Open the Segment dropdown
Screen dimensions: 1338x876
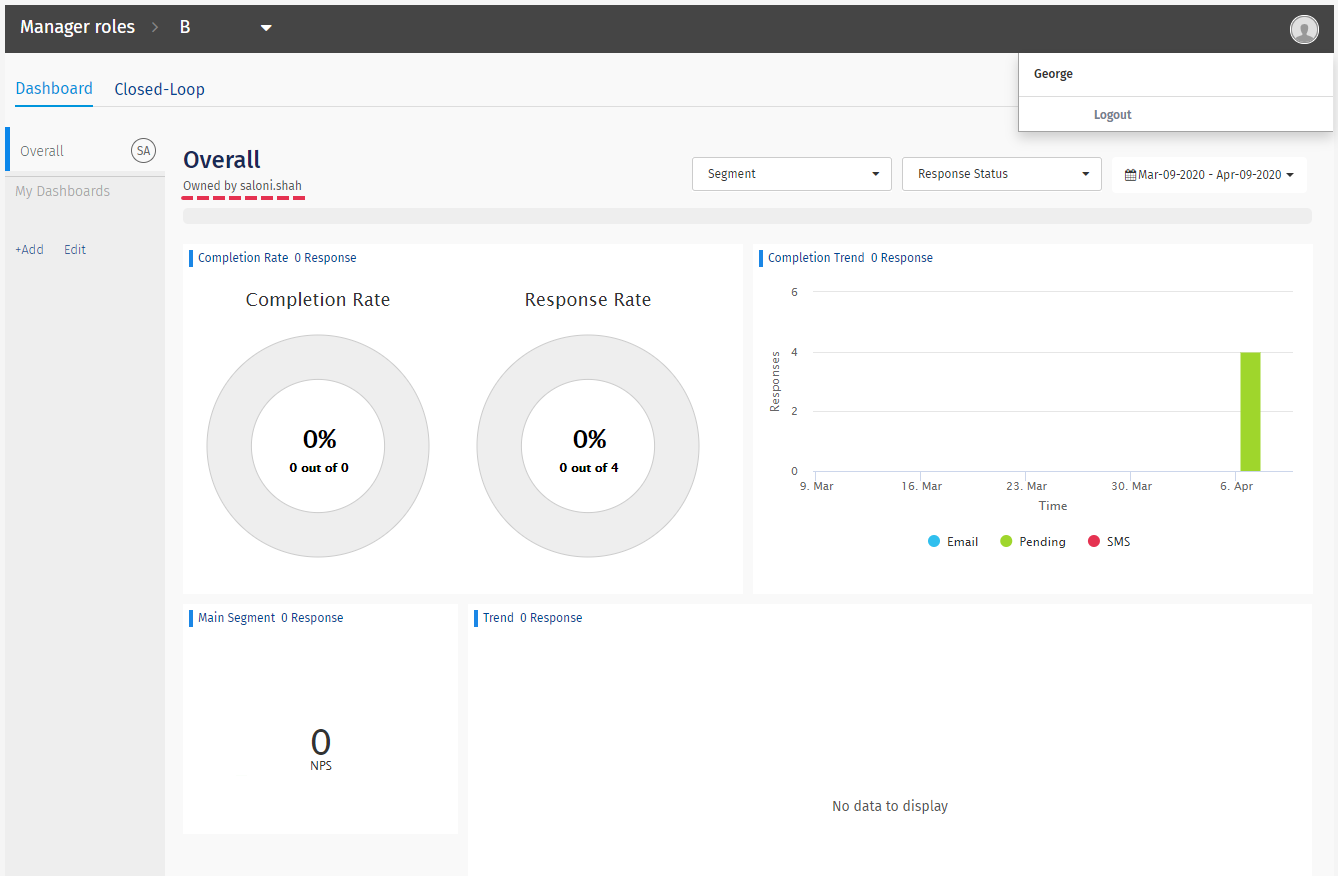(x=791, y=174)
